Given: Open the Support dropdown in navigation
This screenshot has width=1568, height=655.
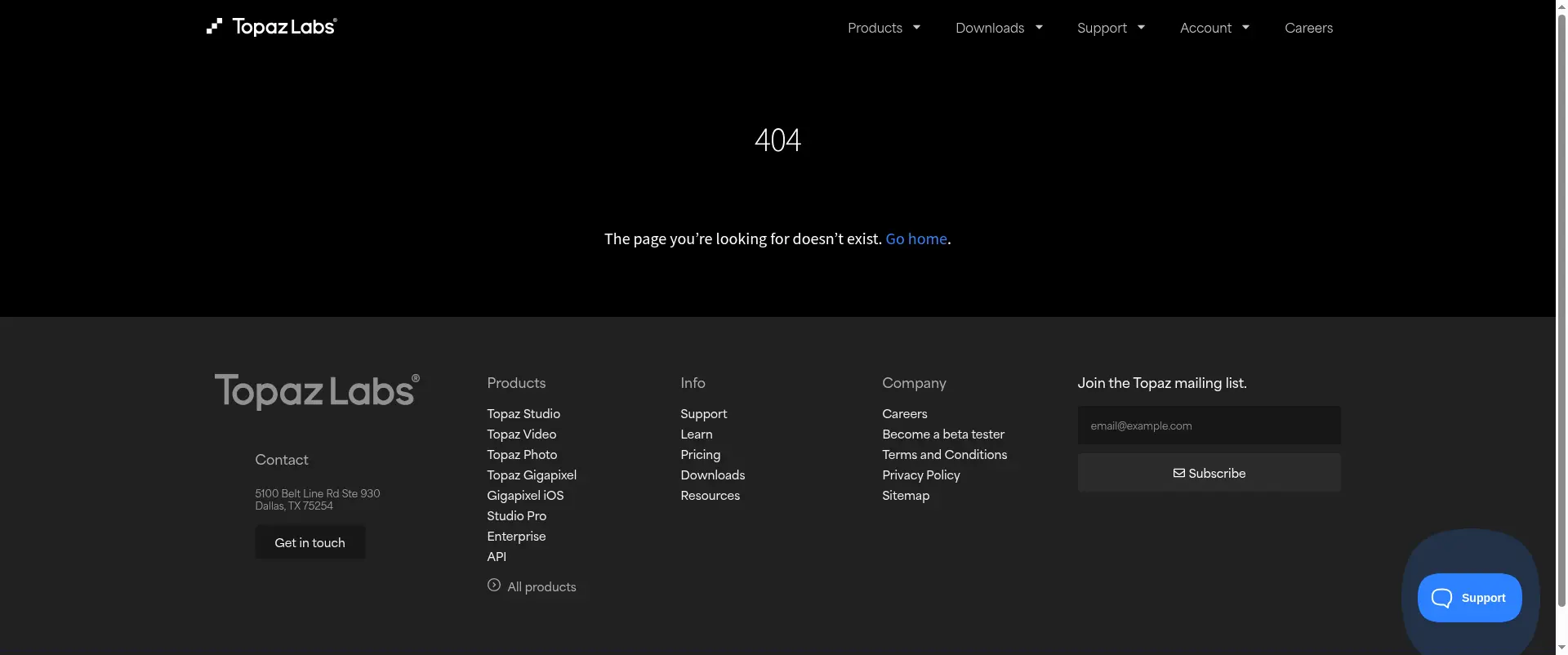Looking at the screenshot, I should pos(1111,28).
